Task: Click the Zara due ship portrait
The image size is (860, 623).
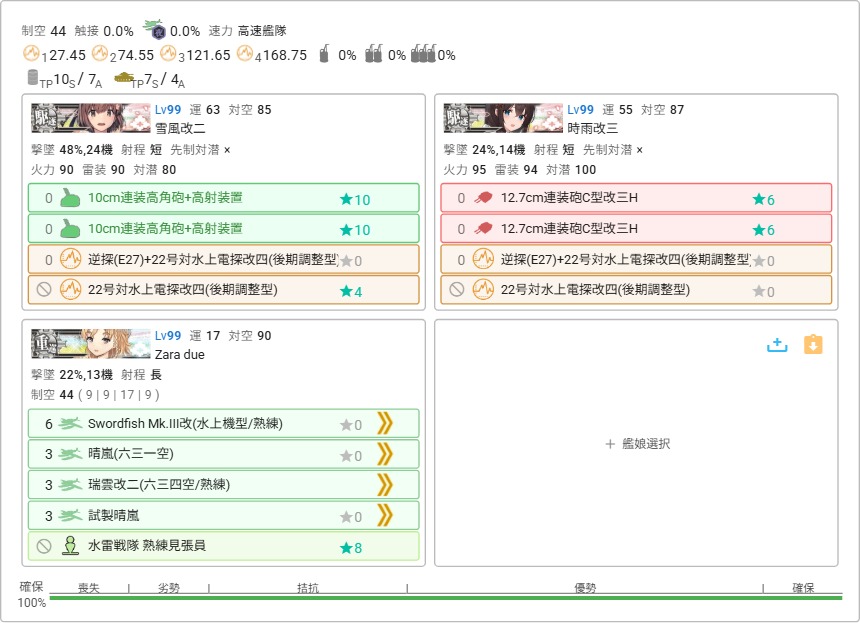Action: tap(91, 344)
